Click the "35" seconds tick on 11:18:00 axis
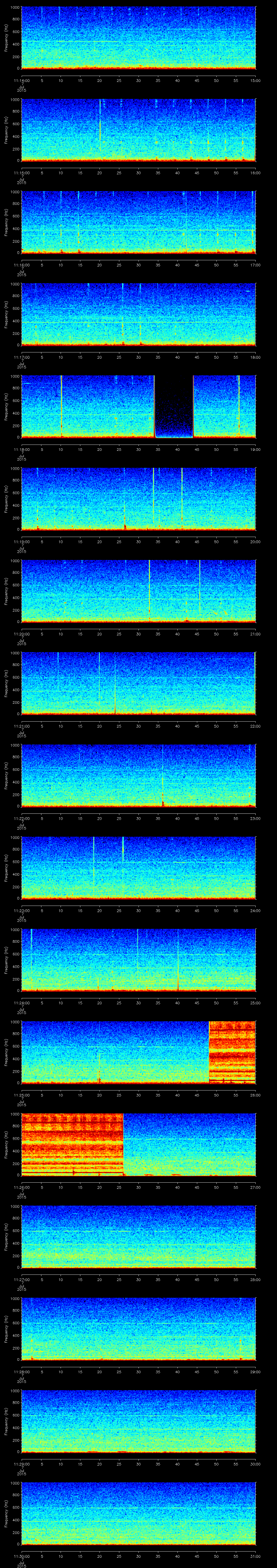Screen dimensions: 277x1568 158,449
